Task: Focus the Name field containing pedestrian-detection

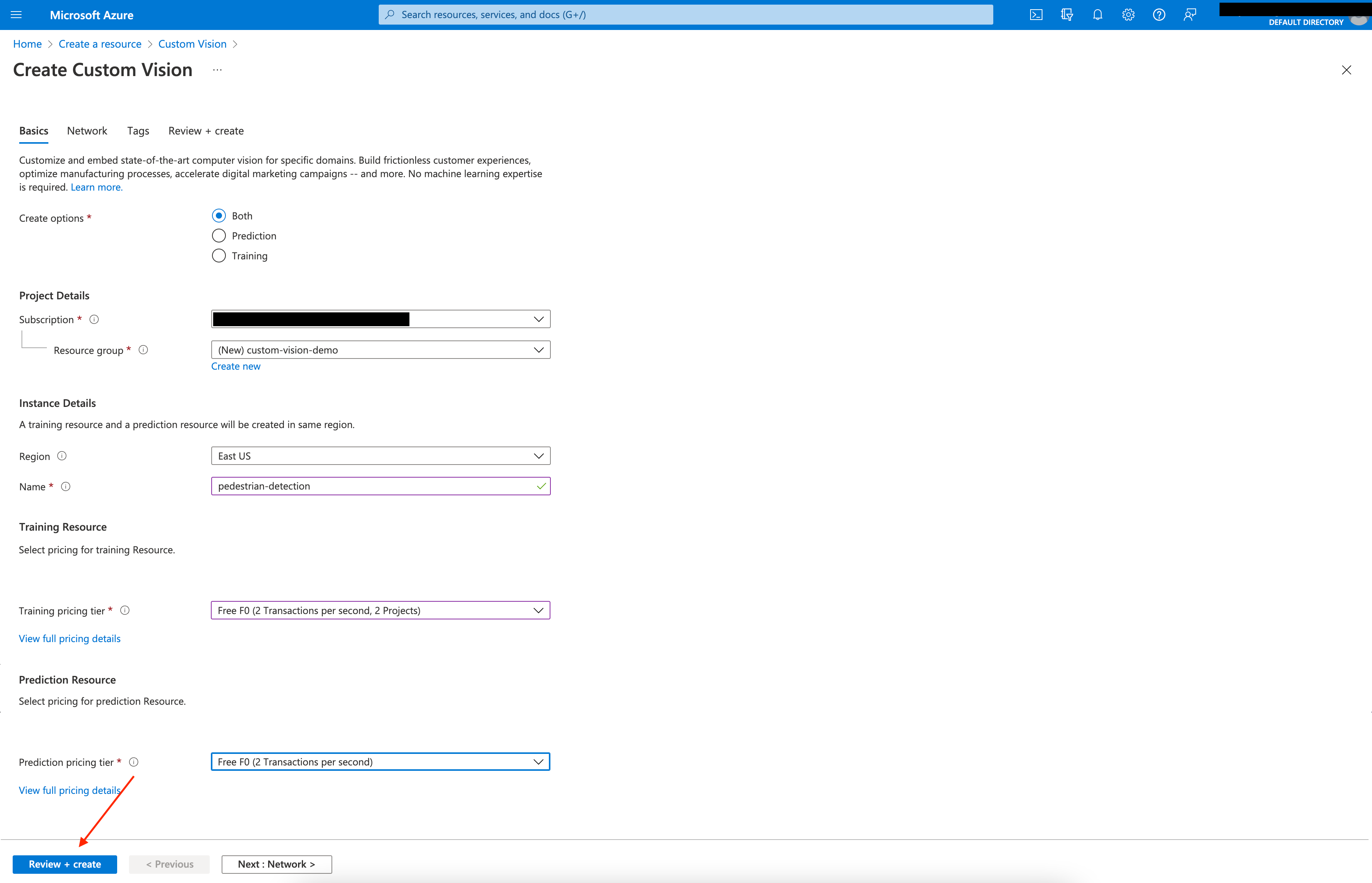Action: pyautogui.click(x=381, y=486)
